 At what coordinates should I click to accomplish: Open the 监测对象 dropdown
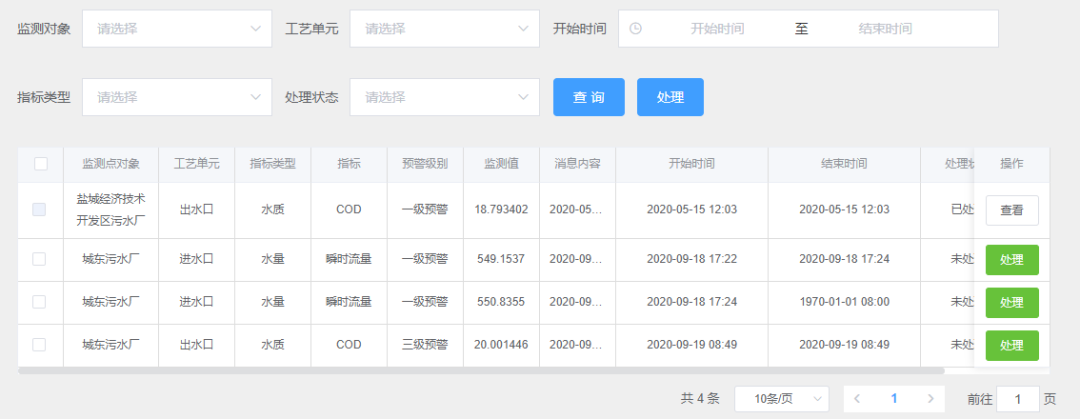(x=176, y=29)
